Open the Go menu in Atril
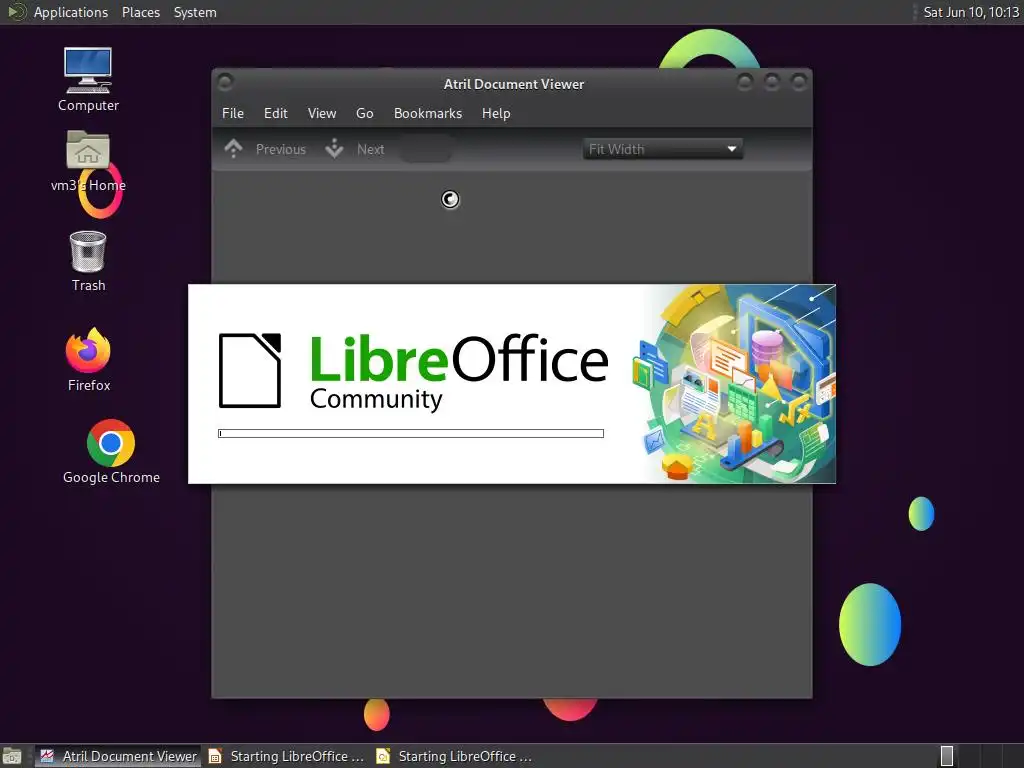Image resolution: width=1024 pixels, height=768 pixels. point(364,114)
